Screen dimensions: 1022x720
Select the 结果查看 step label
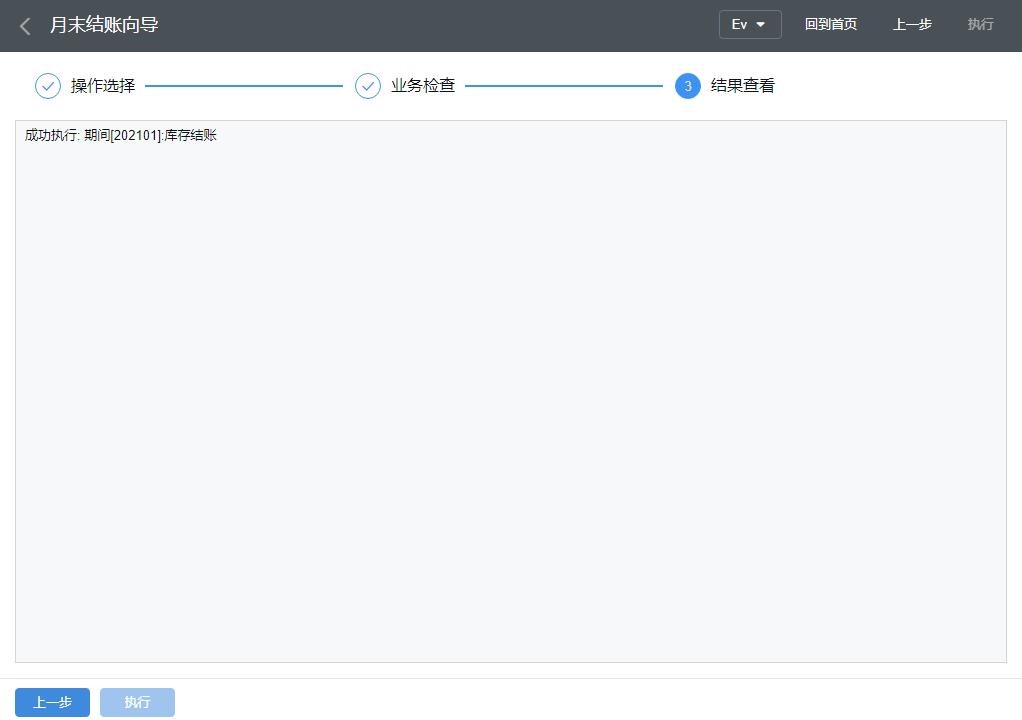[742, 86]
